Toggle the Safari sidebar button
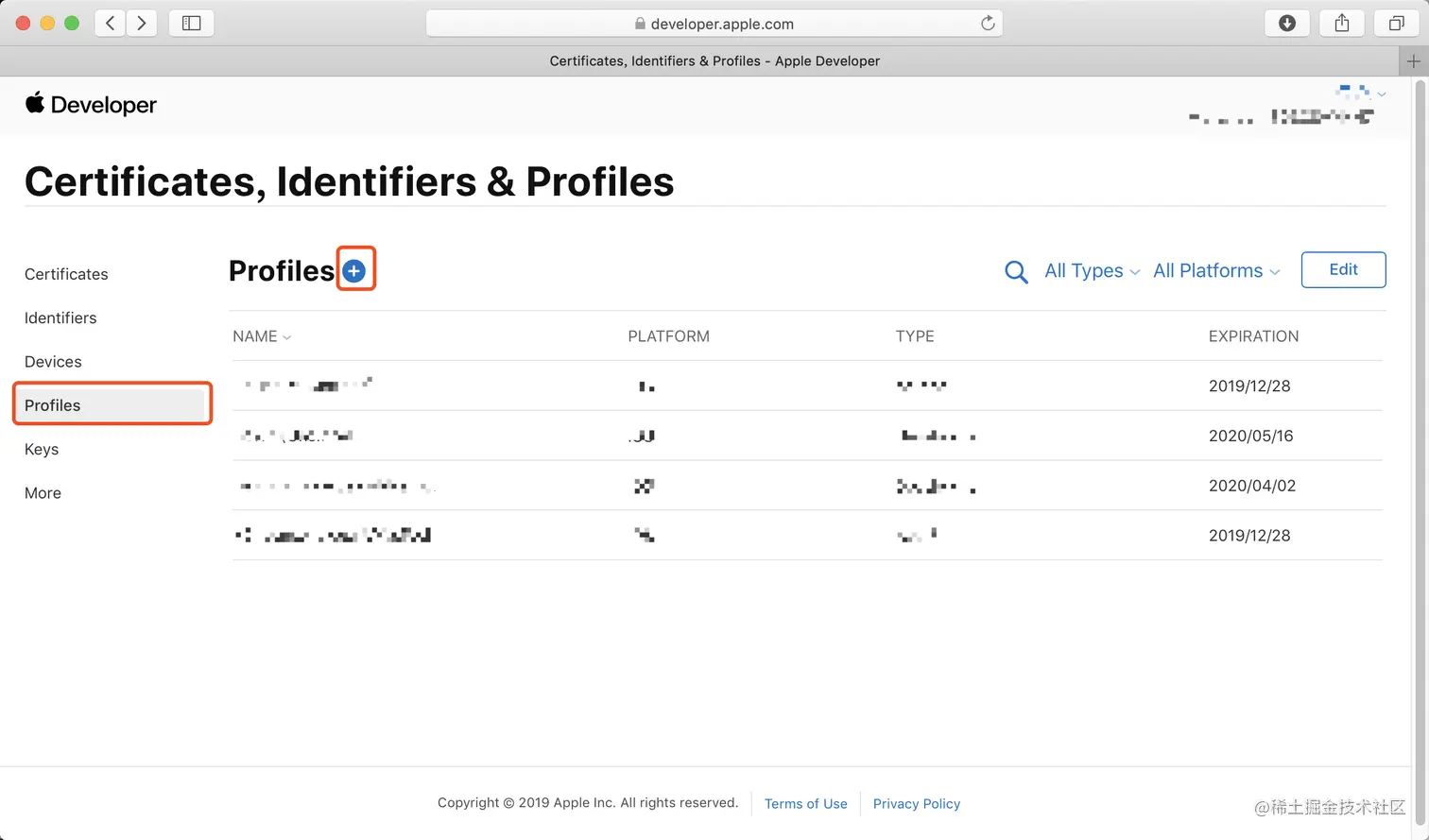The width and height of the screenshot is (1429, 840). [192, 24]
